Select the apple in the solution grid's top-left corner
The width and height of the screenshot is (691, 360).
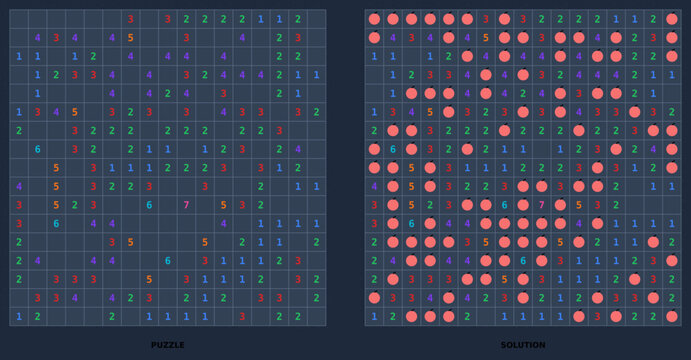374,19
